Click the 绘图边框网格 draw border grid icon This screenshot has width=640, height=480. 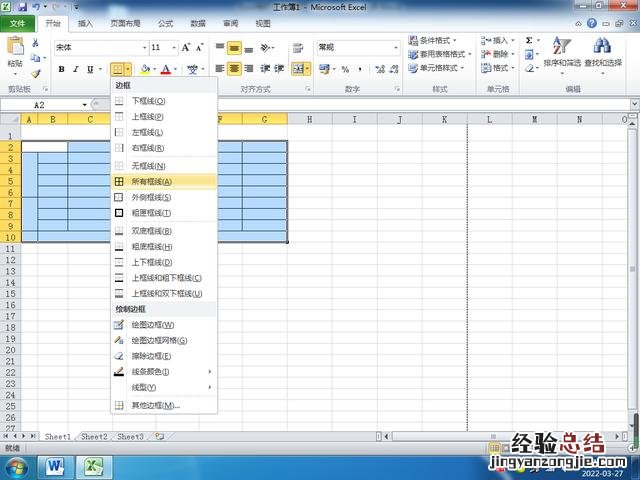pos(119,341)
